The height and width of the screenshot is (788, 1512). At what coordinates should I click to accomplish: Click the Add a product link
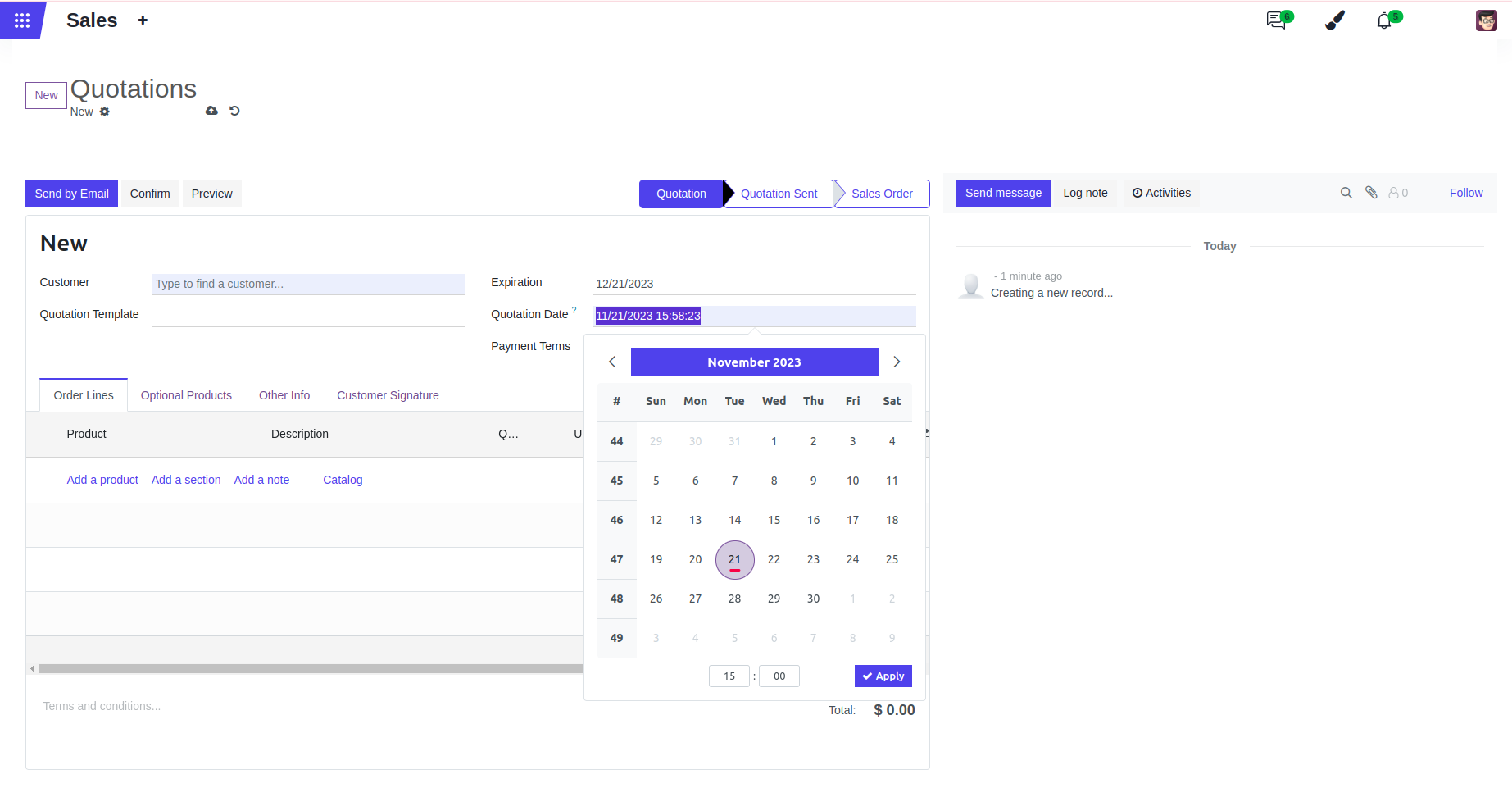[102, 480]
